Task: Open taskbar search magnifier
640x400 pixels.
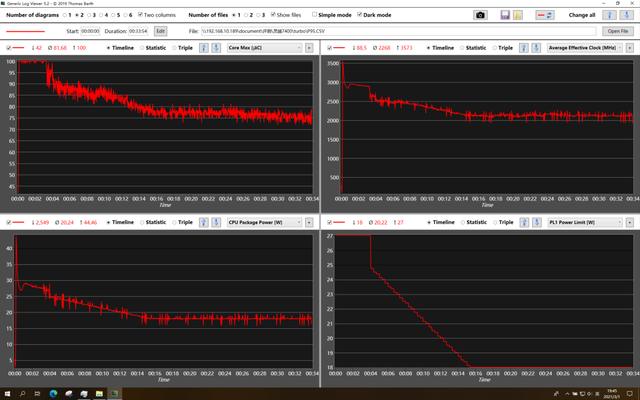Action: point(22,394)
